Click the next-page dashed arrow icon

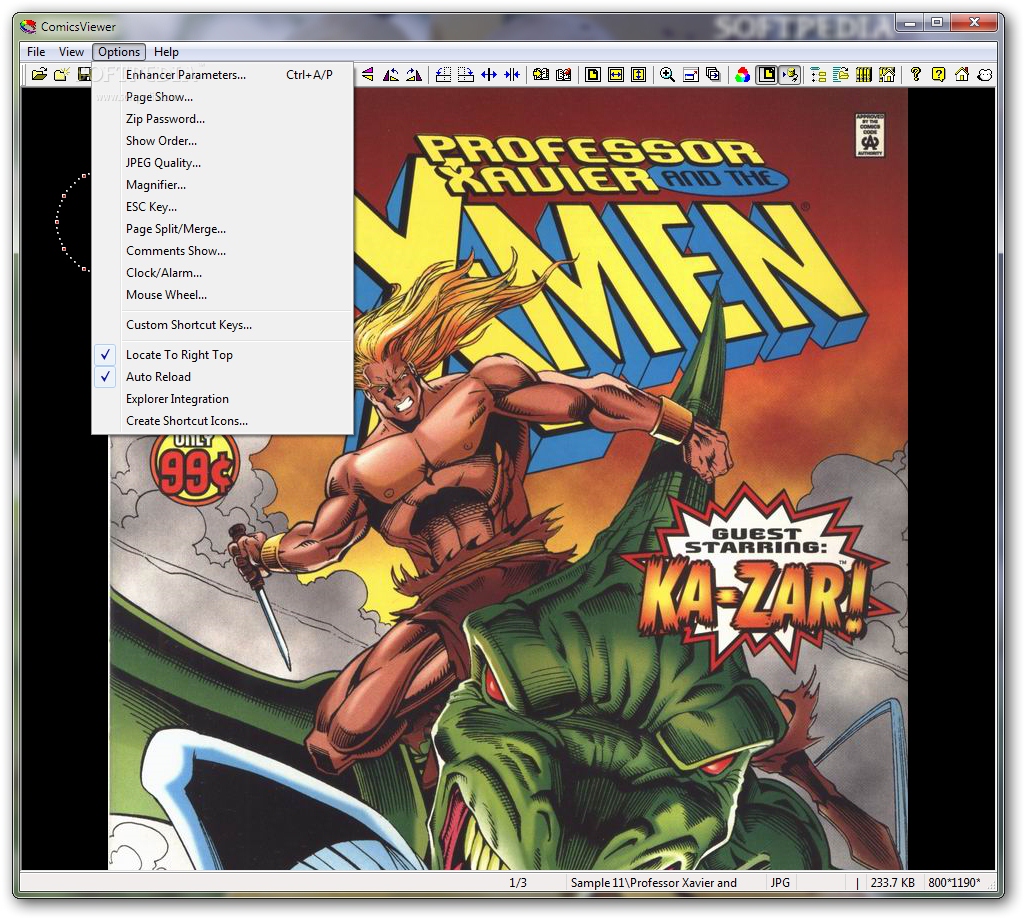(466, 75)
